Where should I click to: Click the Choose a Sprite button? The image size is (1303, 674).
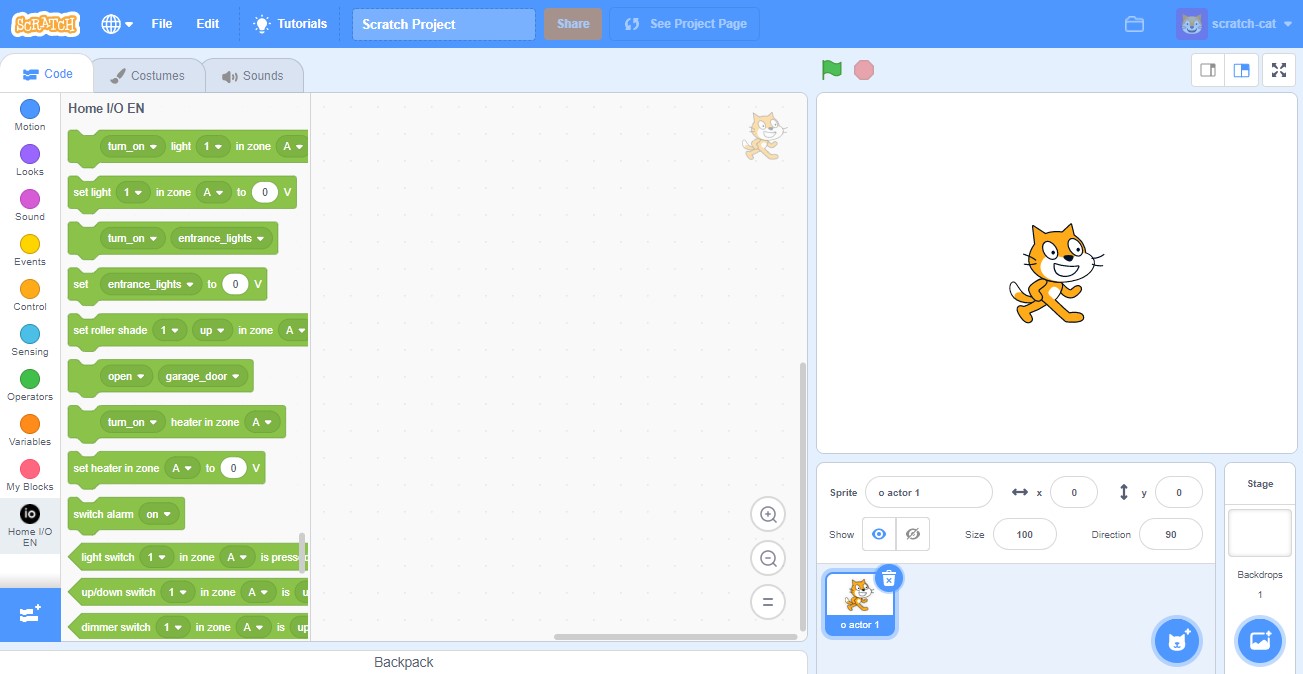click(x=1178, y=641)
